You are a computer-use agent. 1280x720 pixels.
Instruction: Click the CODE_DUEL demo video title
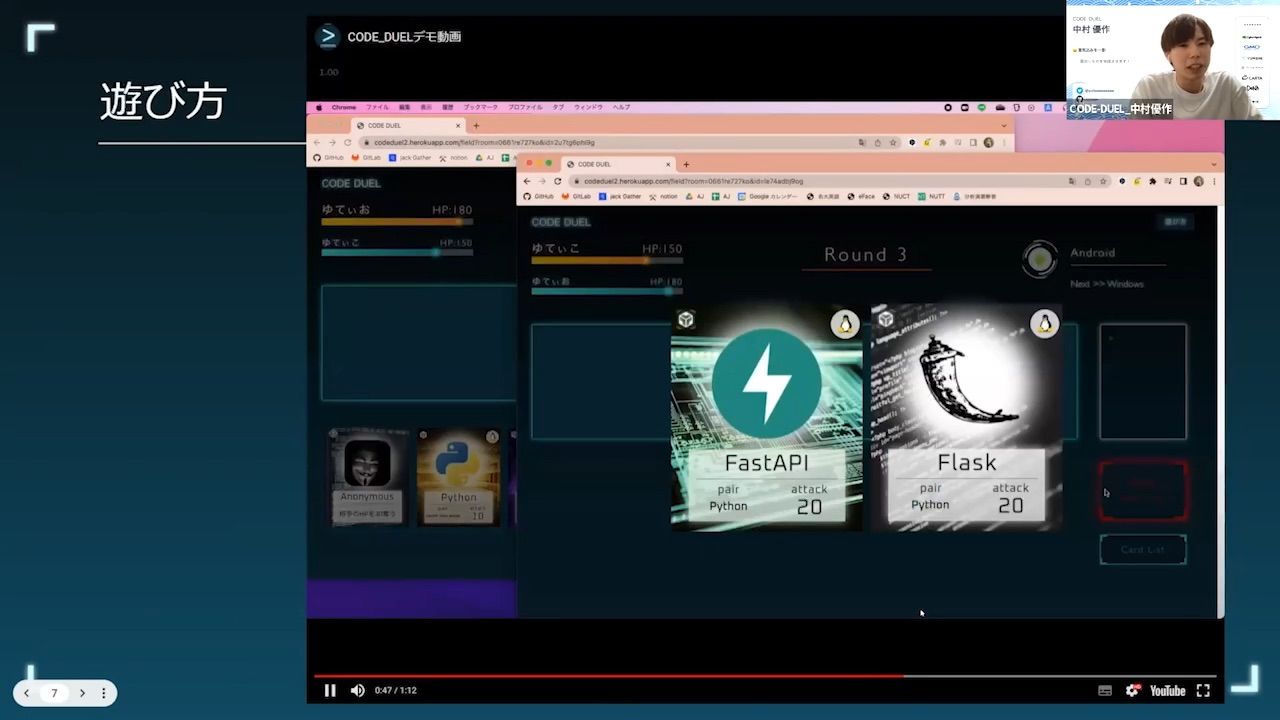[404, 37]
